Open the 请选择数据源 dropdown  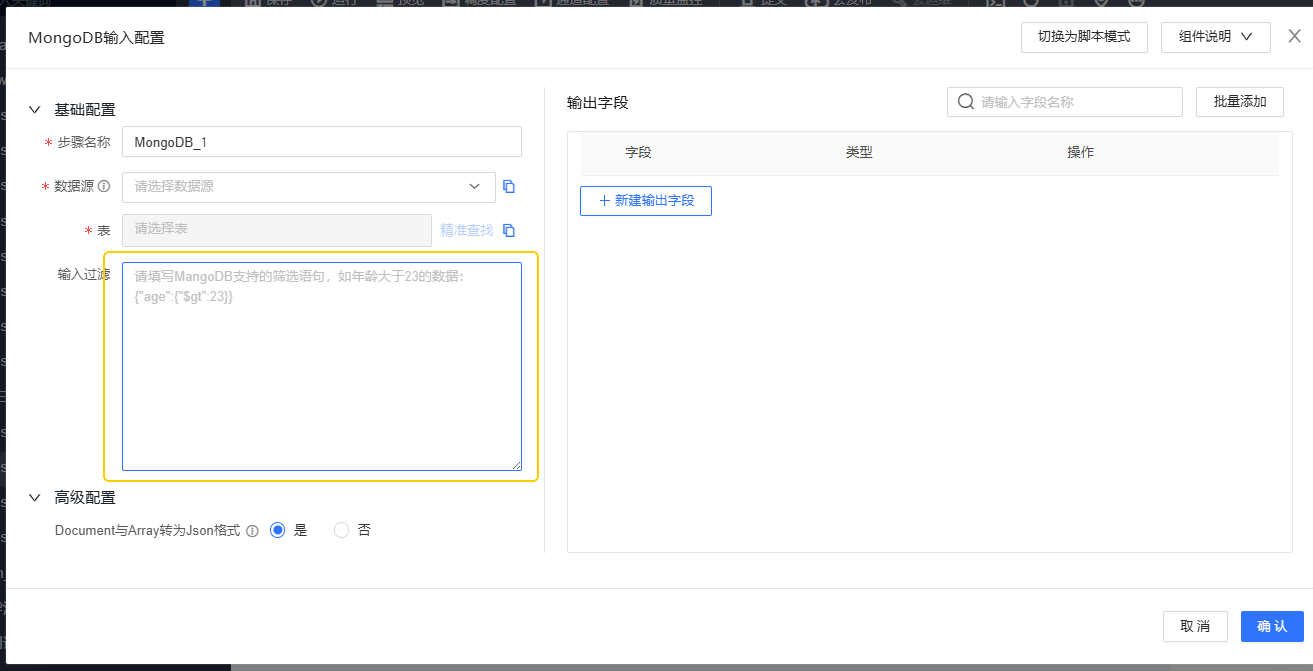pos(309,187)
